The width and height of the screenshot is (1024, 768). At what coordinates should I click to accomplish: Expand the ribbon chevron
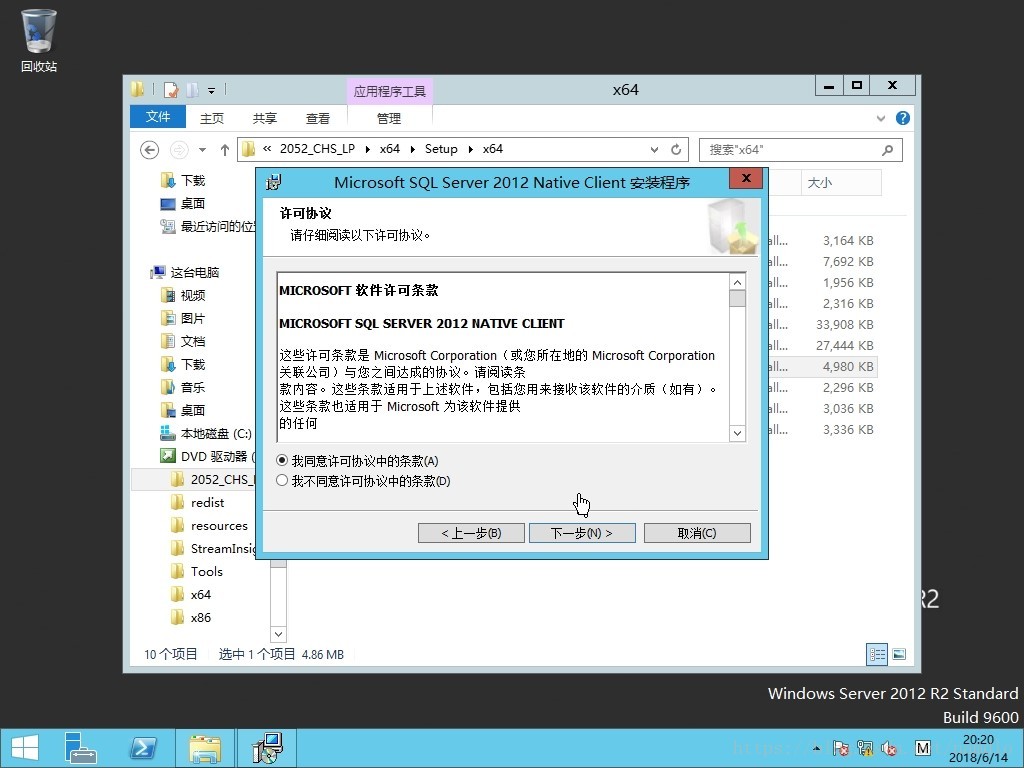click(x=881, y=118)
